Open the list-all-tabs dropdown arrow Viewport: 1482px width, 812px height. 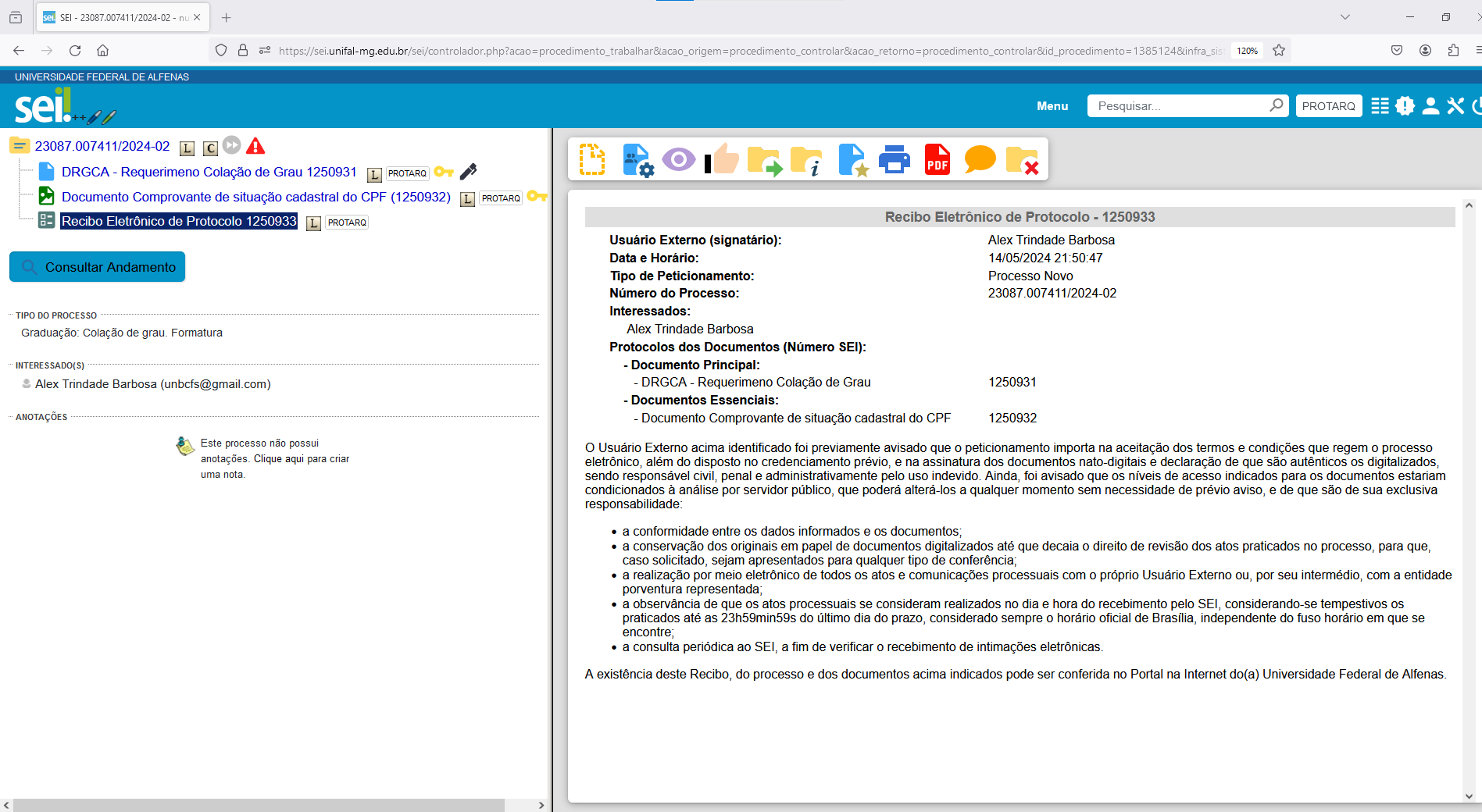click(1345, 17)
